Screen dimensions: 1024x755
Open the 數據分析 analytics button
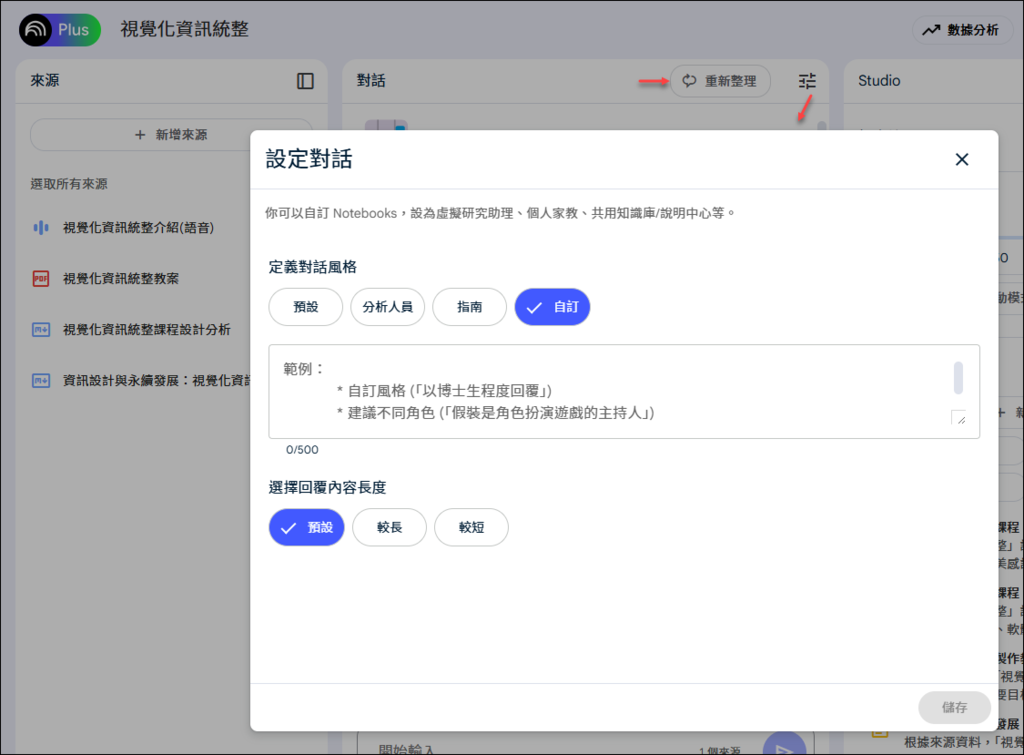click(x=961, y=30)
